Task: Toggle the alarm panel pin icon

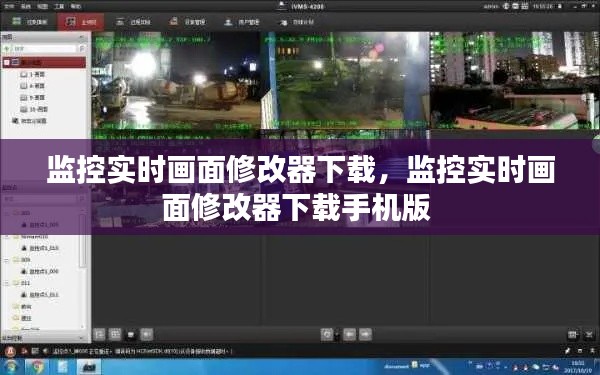Action: (568, 351)
